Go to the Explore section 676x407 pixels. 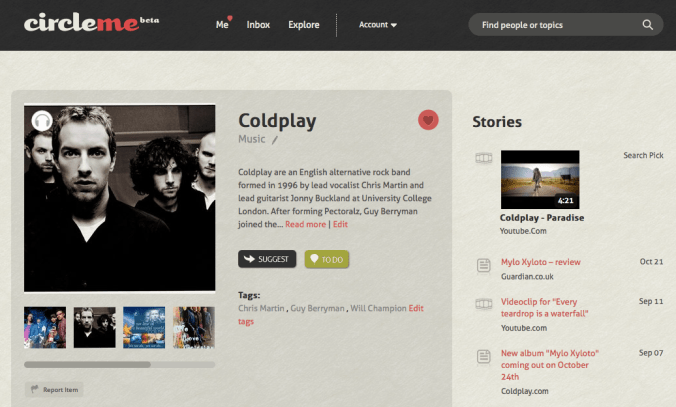click(x=304, y=25)
